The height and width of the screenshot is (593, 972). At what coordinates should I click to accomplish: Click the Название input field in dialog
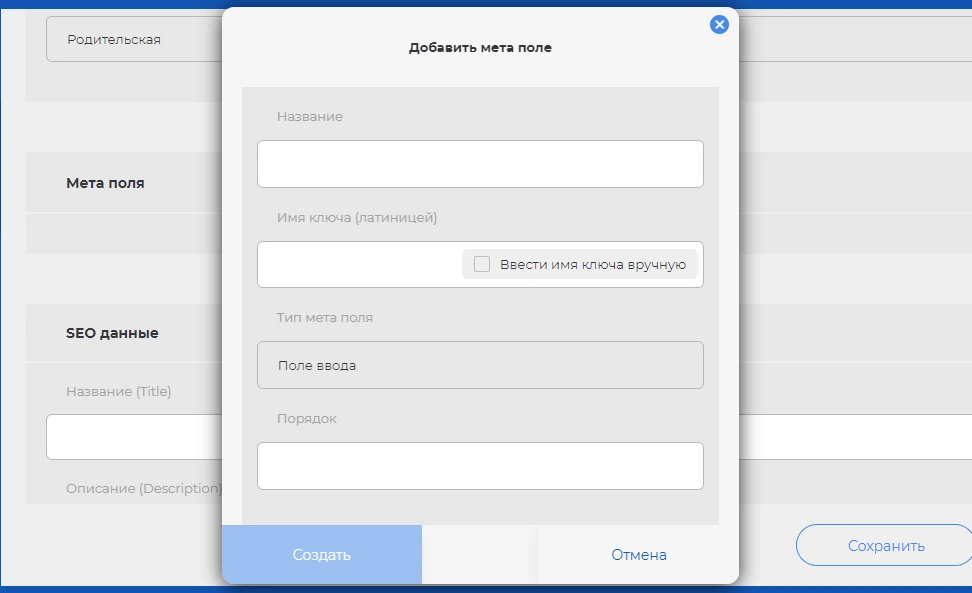480,164
